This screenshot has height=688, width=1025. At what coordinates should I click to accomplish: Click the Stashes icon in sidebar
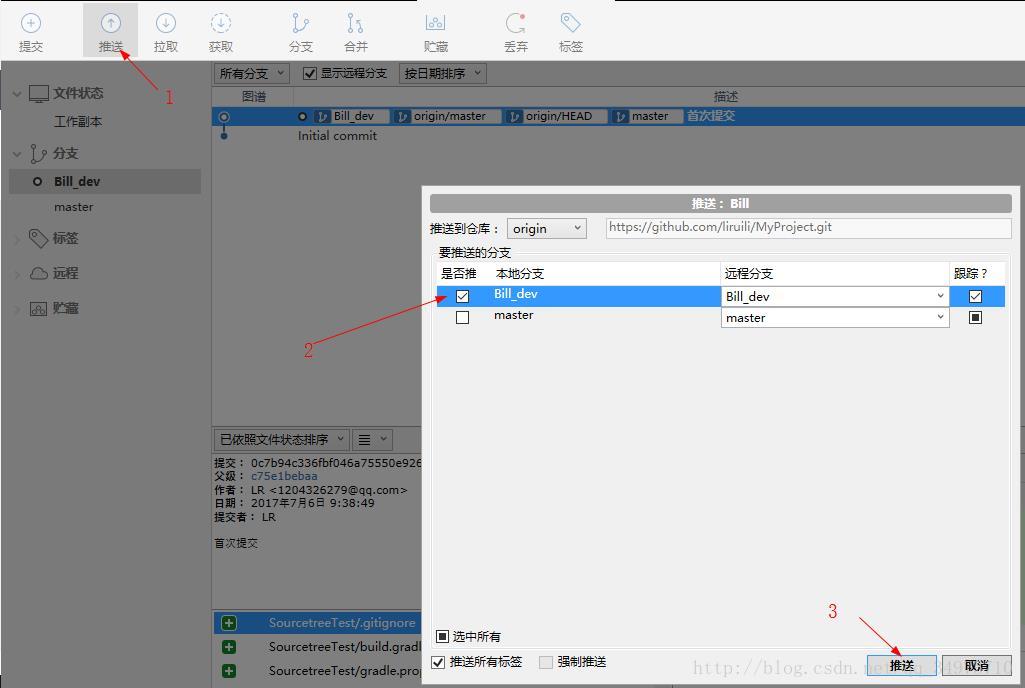click(39, 309)
